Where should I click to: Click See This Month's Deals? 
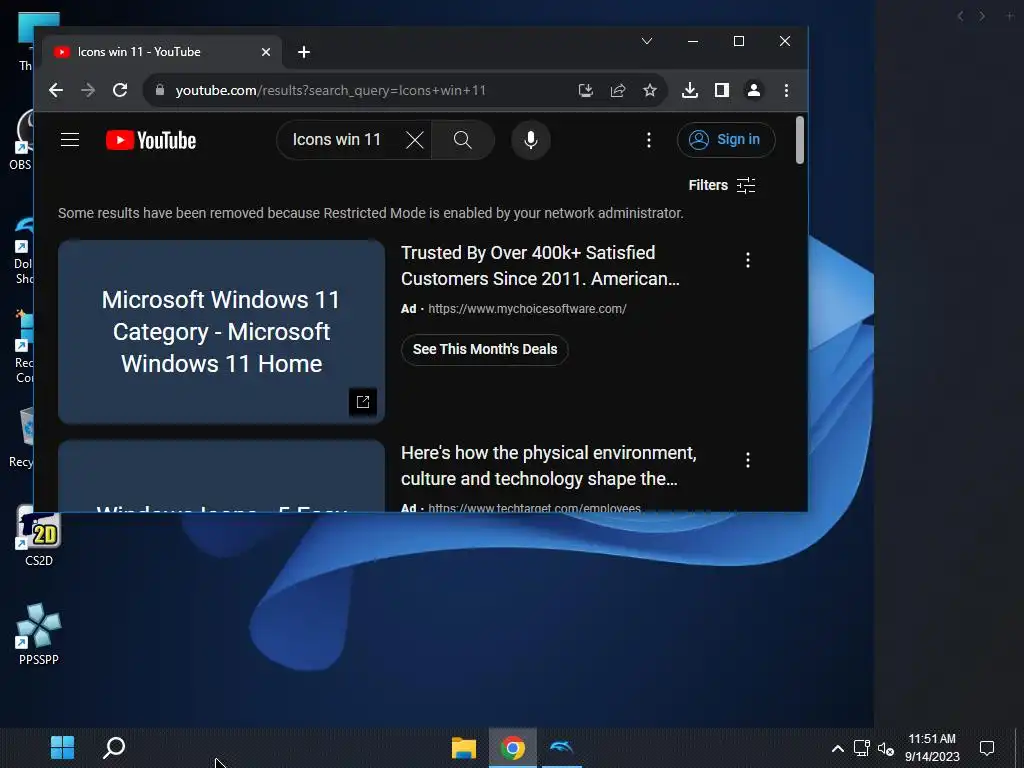tap(485, 349)
